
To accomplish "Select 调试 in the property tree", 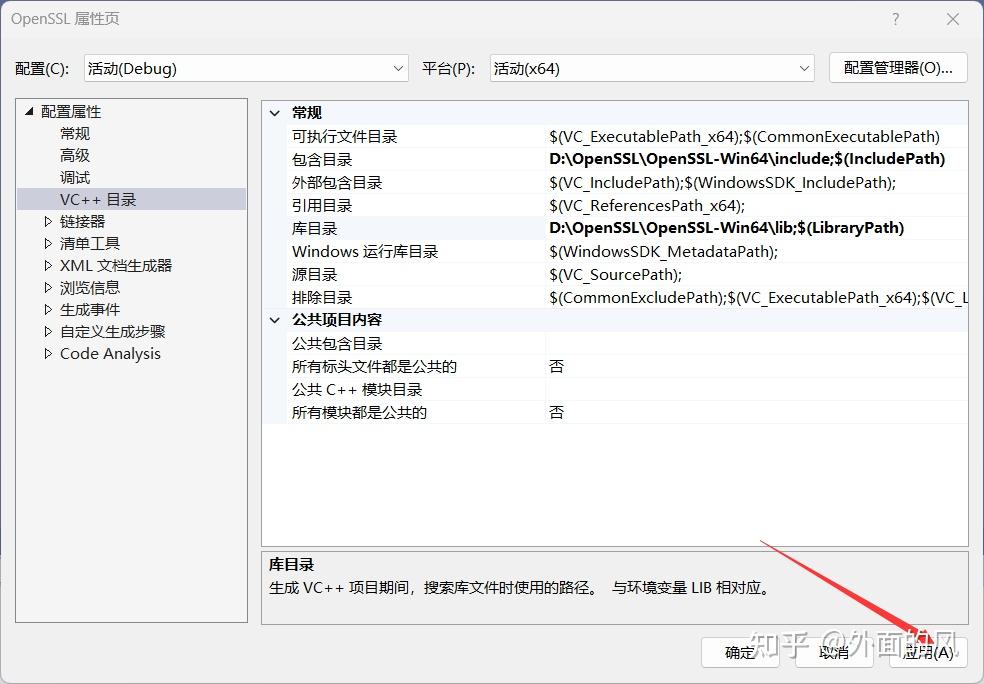I will point(75,178).
